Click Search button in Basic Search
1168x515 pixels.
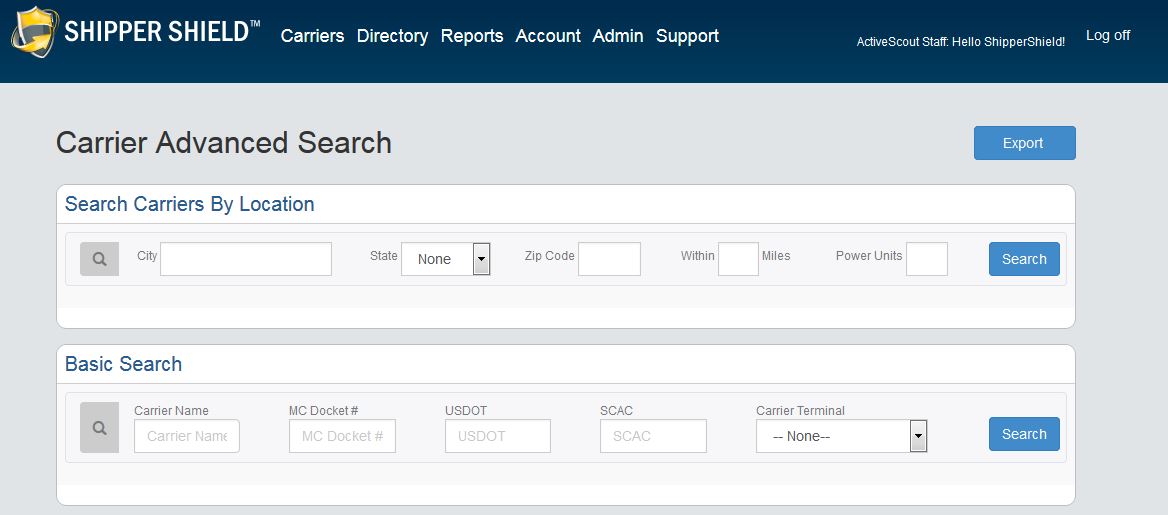tap(1024, 434)
